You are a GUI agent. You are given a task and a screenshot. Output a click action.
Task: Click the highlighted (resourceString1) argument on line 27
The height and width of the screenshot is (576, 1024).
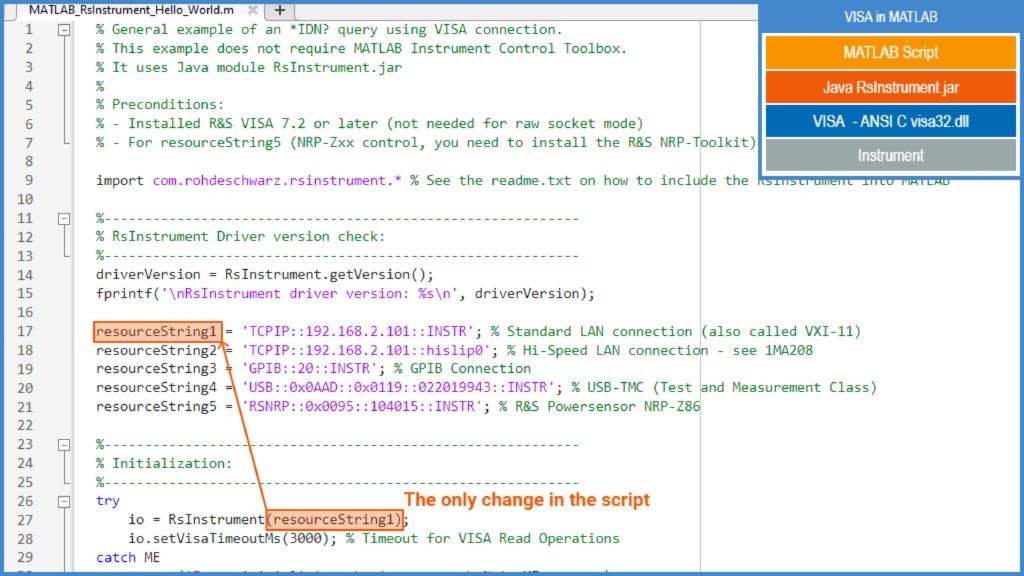335,519
